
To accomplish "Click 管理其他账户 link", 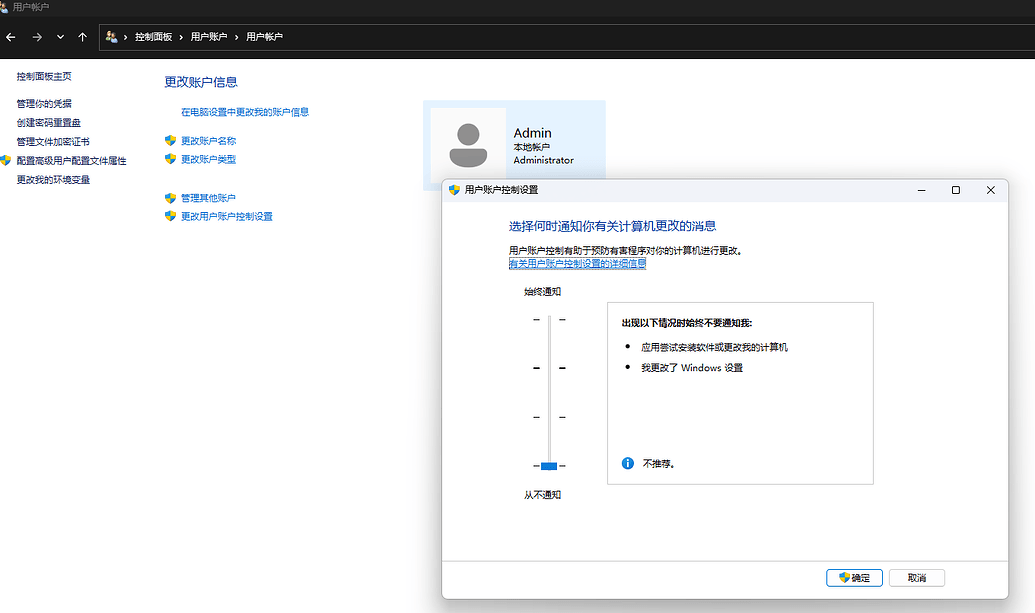I will point(209,198).
